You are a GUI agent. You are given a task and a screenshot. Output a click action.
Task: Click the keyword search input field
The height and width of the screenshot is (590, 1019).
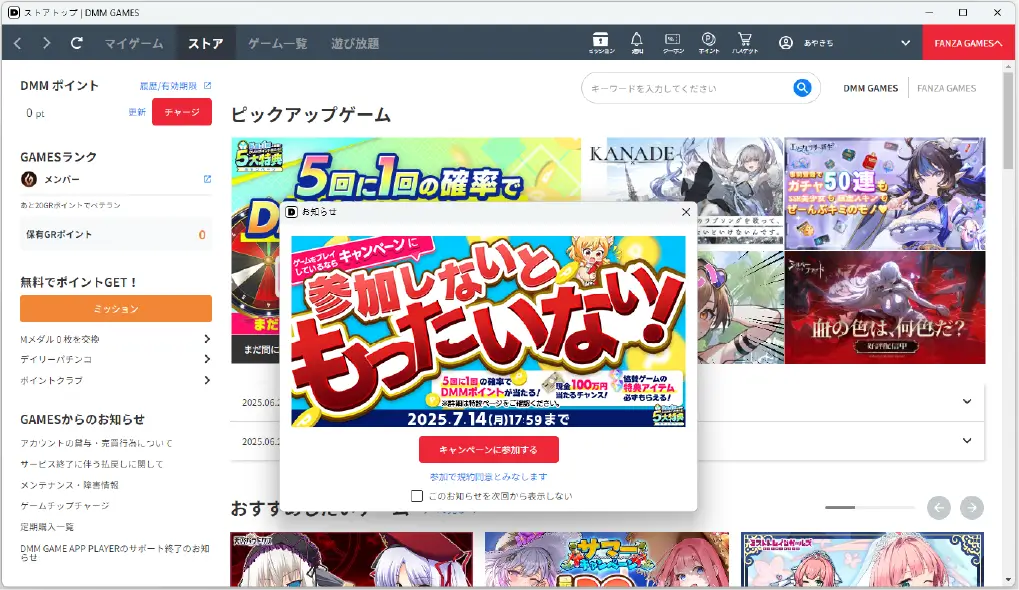690,88
